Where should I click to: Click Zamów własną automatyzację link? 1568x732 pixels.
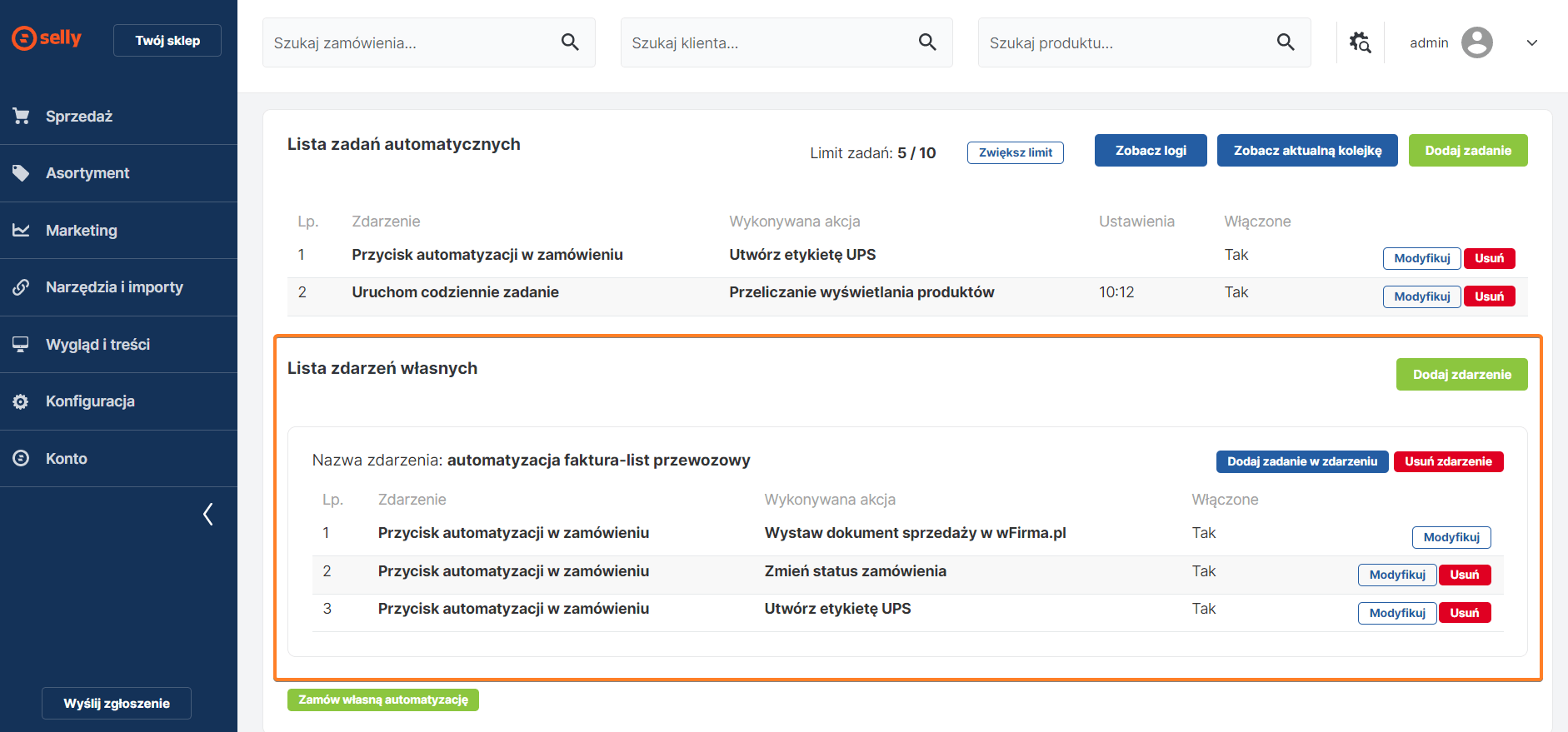click(x=382, y=700)
